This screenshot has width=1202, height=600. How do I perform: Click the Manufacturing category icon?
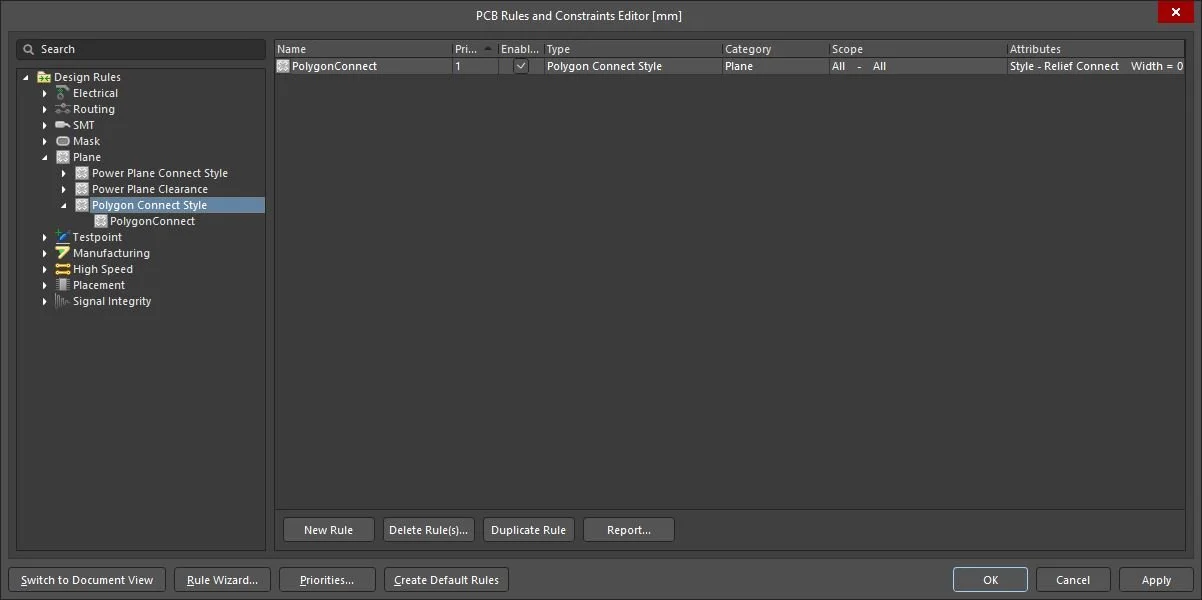[62, 253]
